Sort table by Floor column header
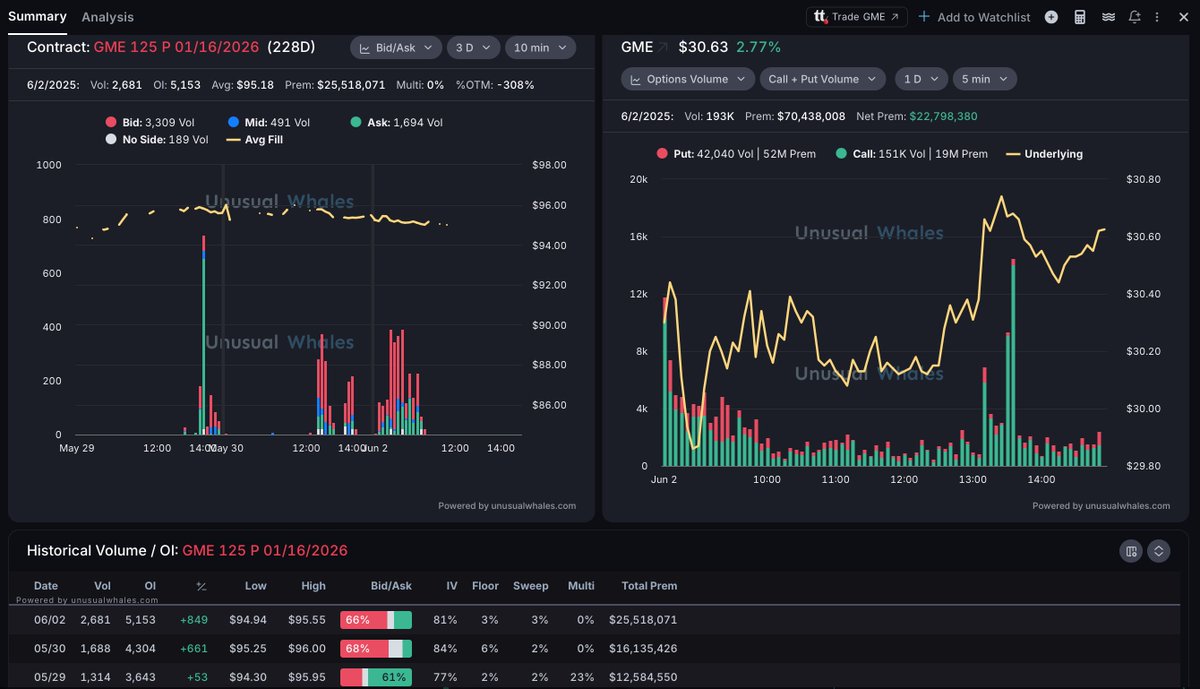This screenshot has height=689, width=1200. [x=485, y=586]
